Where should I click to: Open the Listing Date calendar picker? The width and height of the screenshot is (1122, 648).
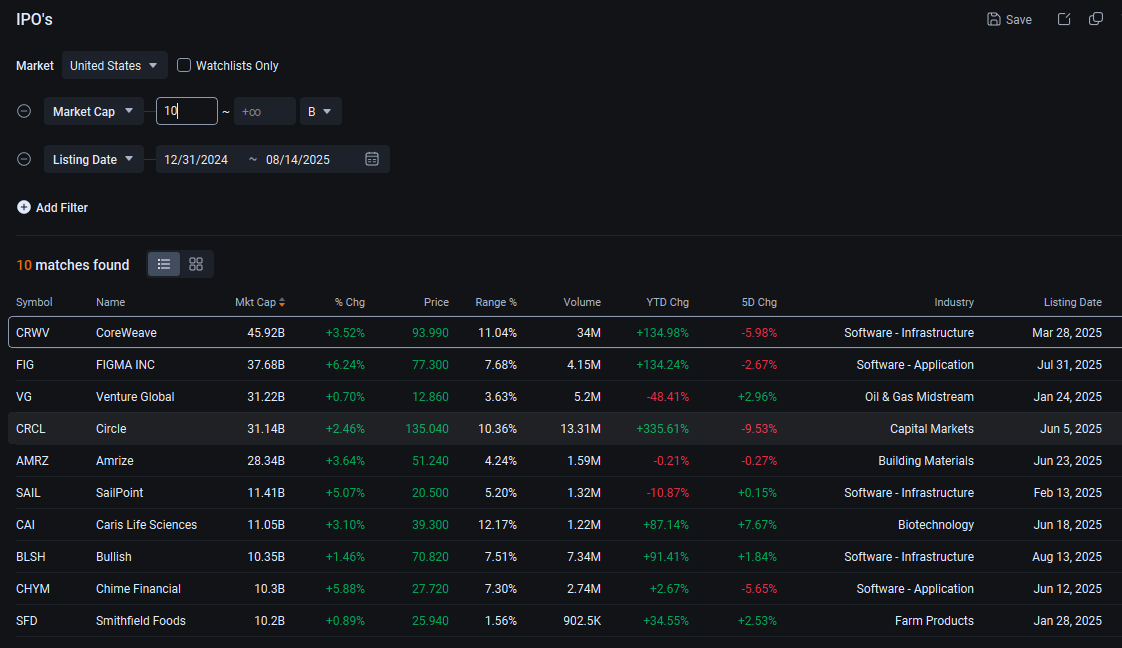[372, 159]
